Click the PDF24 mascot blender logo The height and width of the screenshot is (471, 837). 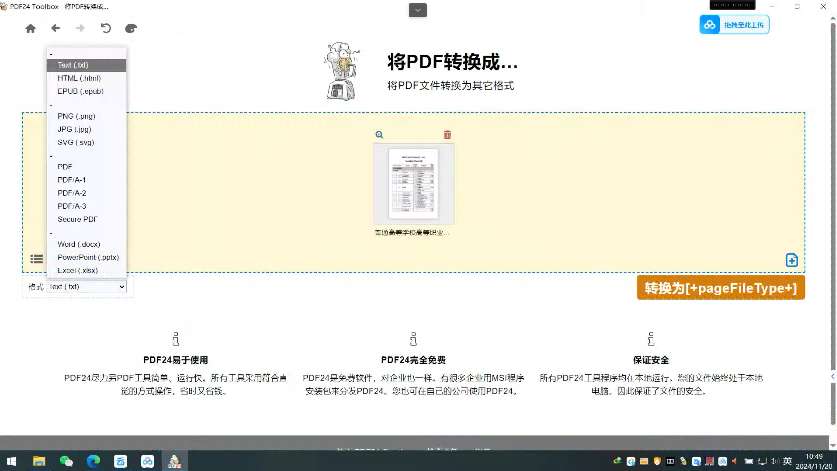pos(342,70)
